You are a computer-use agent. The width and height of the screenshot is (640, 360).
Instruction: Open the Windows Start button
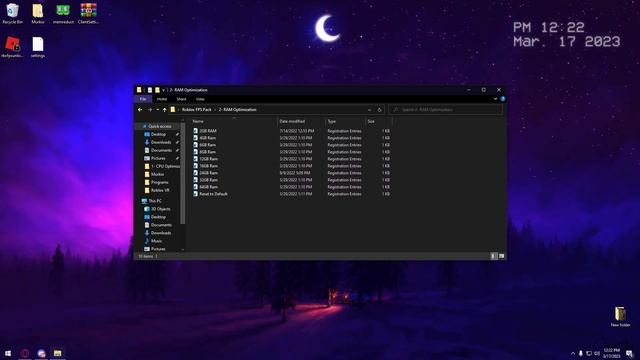[x=8, y=353]
